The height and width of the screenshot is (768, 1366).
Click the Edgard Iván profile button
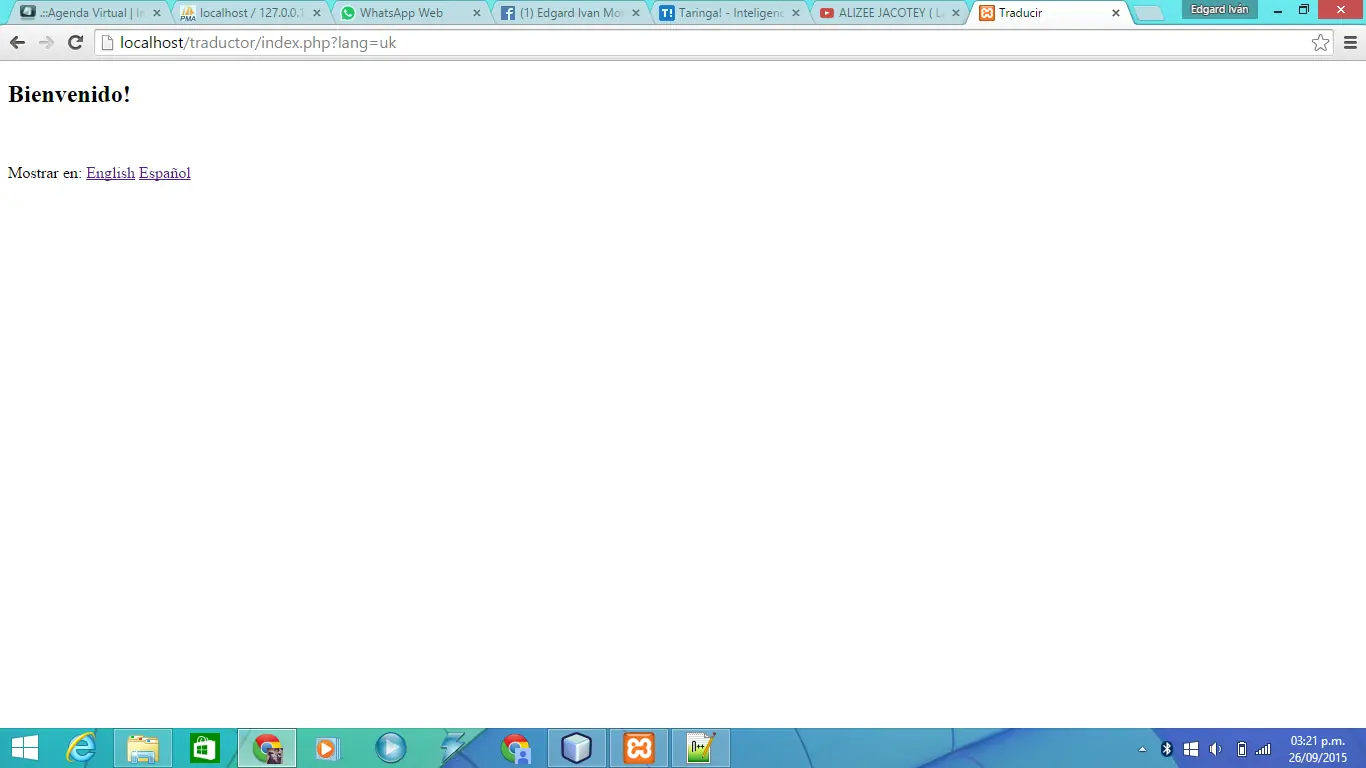click(x=1219, y=9)
